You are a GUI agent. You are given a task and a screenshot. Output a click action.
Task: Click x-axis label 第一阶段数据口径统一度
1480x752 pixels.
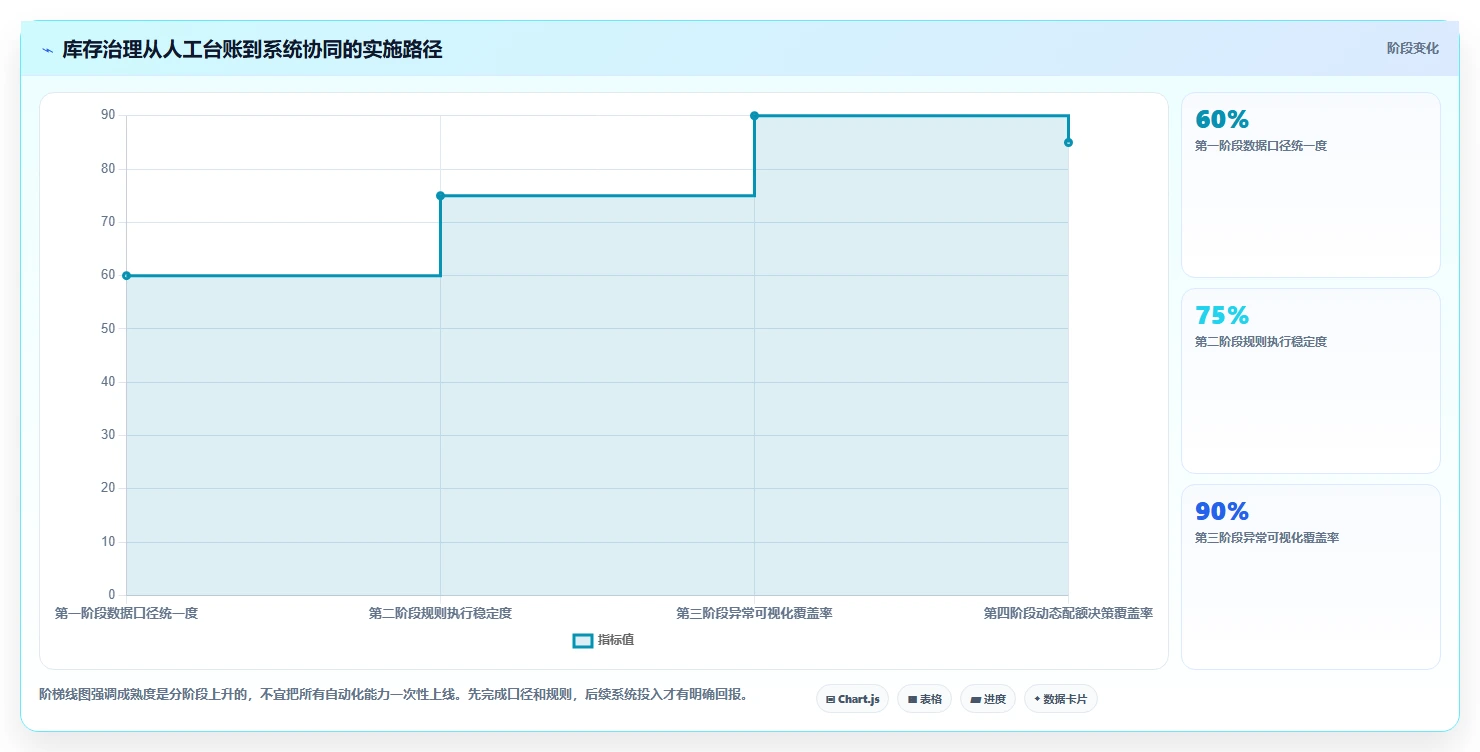126,613
